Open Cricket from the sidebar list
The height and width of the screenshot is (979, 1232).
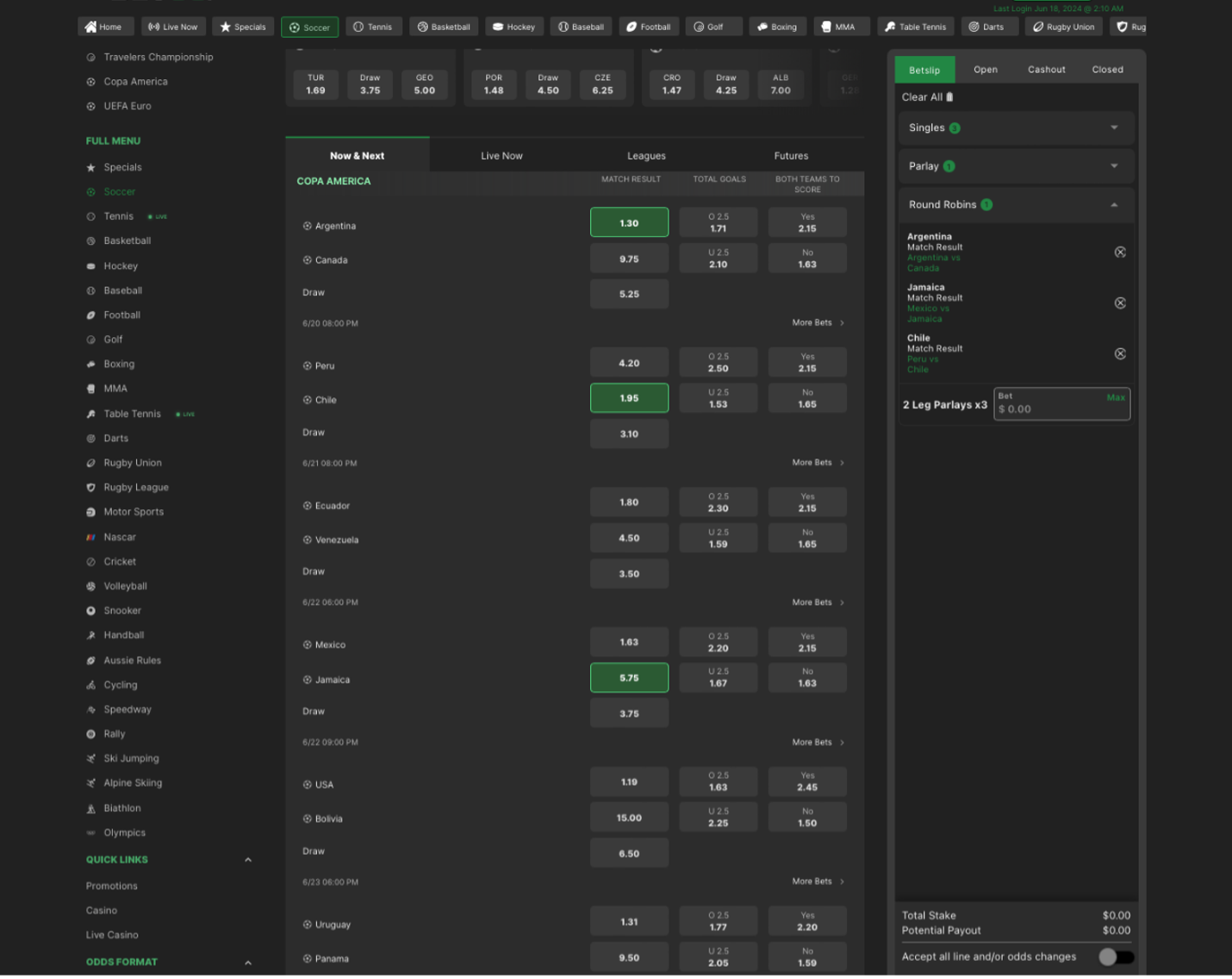coord(120,561)
